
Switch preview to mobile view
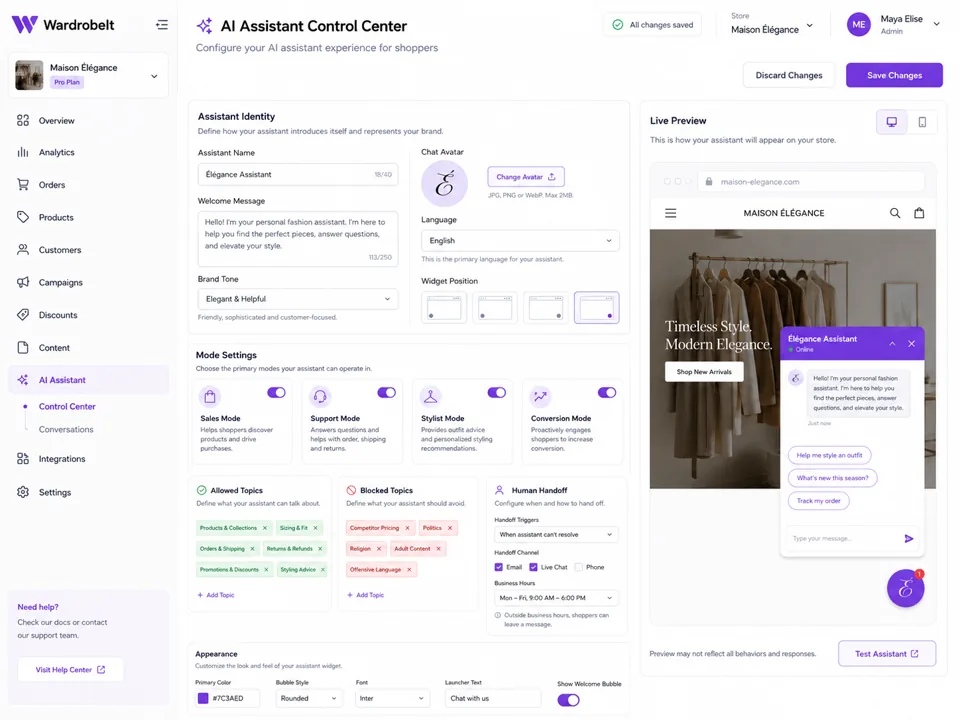tap(922, 122)
